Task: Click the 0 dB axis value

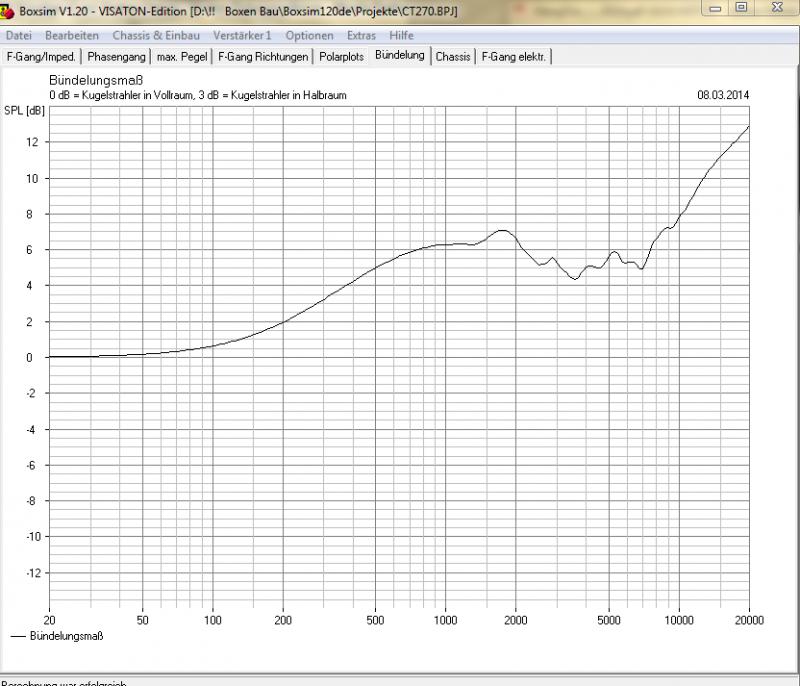Action: pyautogui.click(x=30, y=358)
